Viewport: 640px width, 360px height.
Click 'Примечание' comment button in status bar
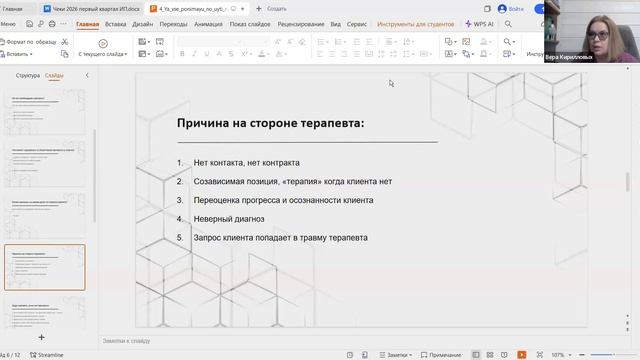(441, 355)
